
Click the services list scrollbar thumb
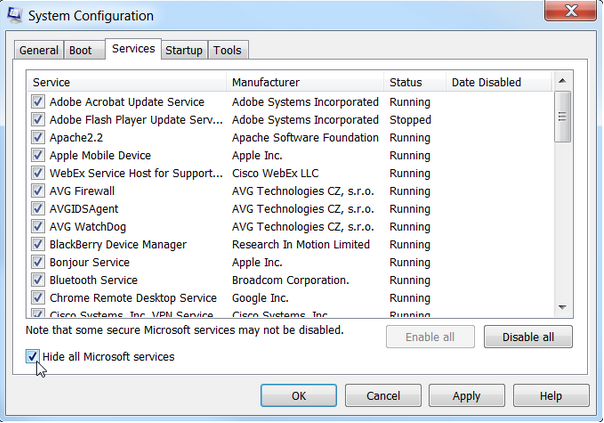click(x=562, y=117)
